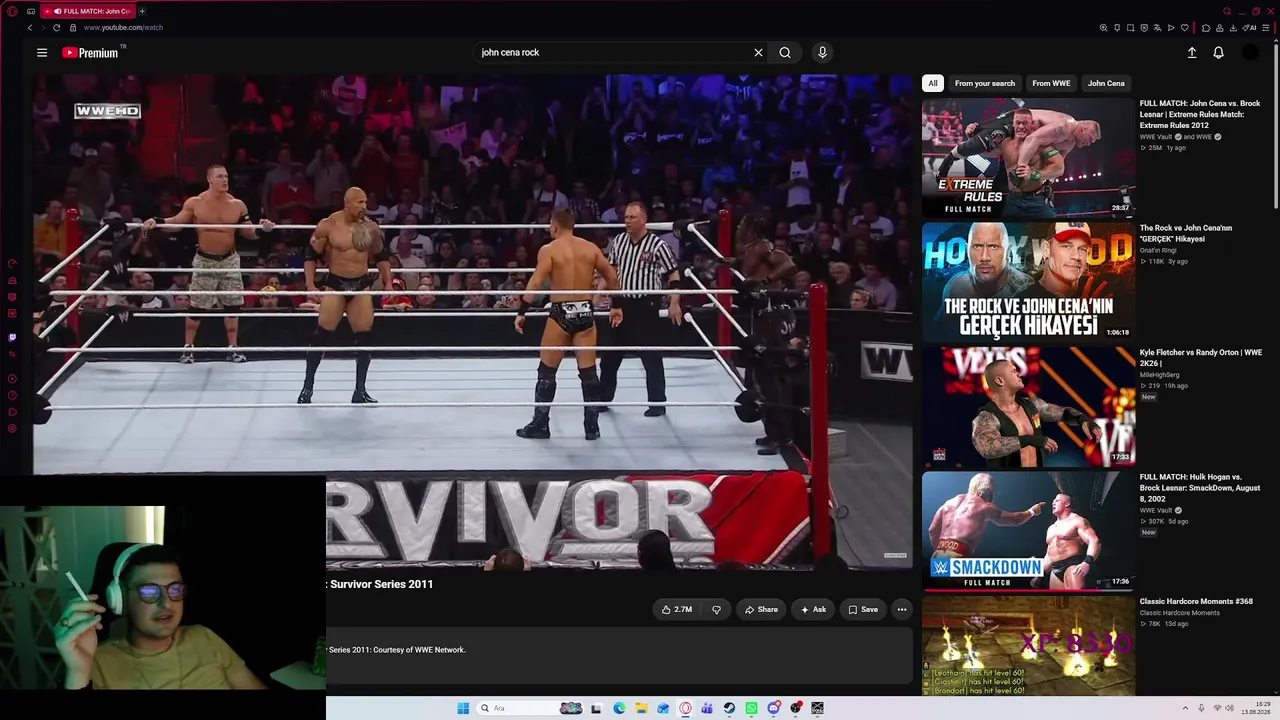
Task: Open browser downloads icon
Action: pyautogui.click(x=1234, y=28)
